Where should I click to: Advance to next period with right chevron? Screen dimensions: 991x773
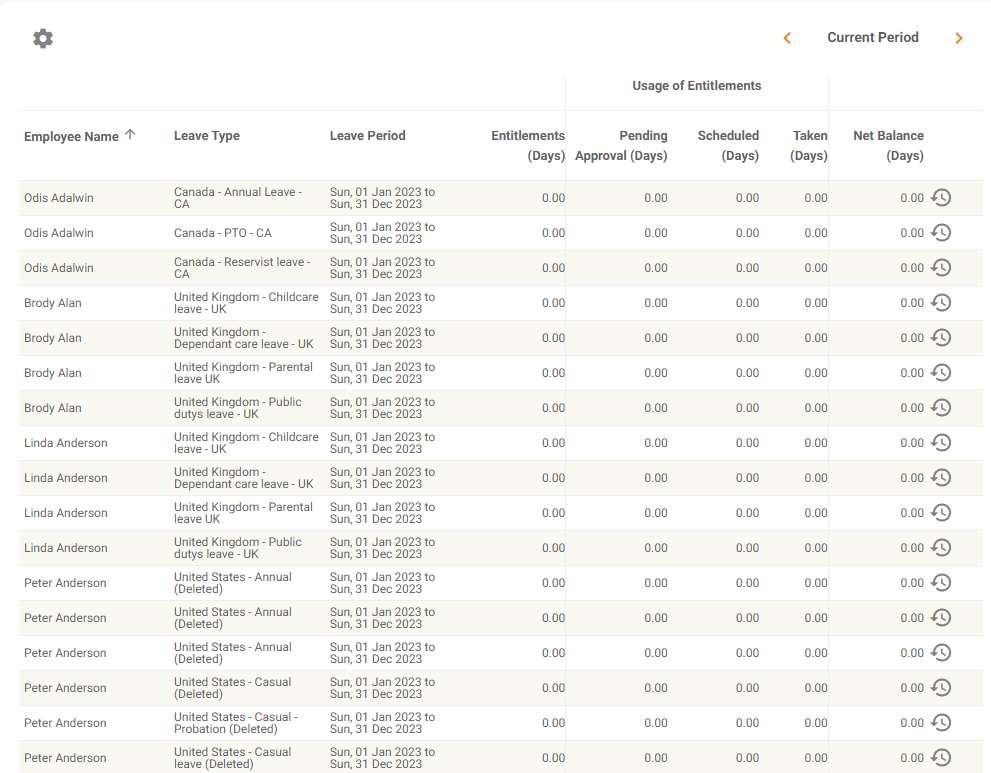click(x=958, y=37)
